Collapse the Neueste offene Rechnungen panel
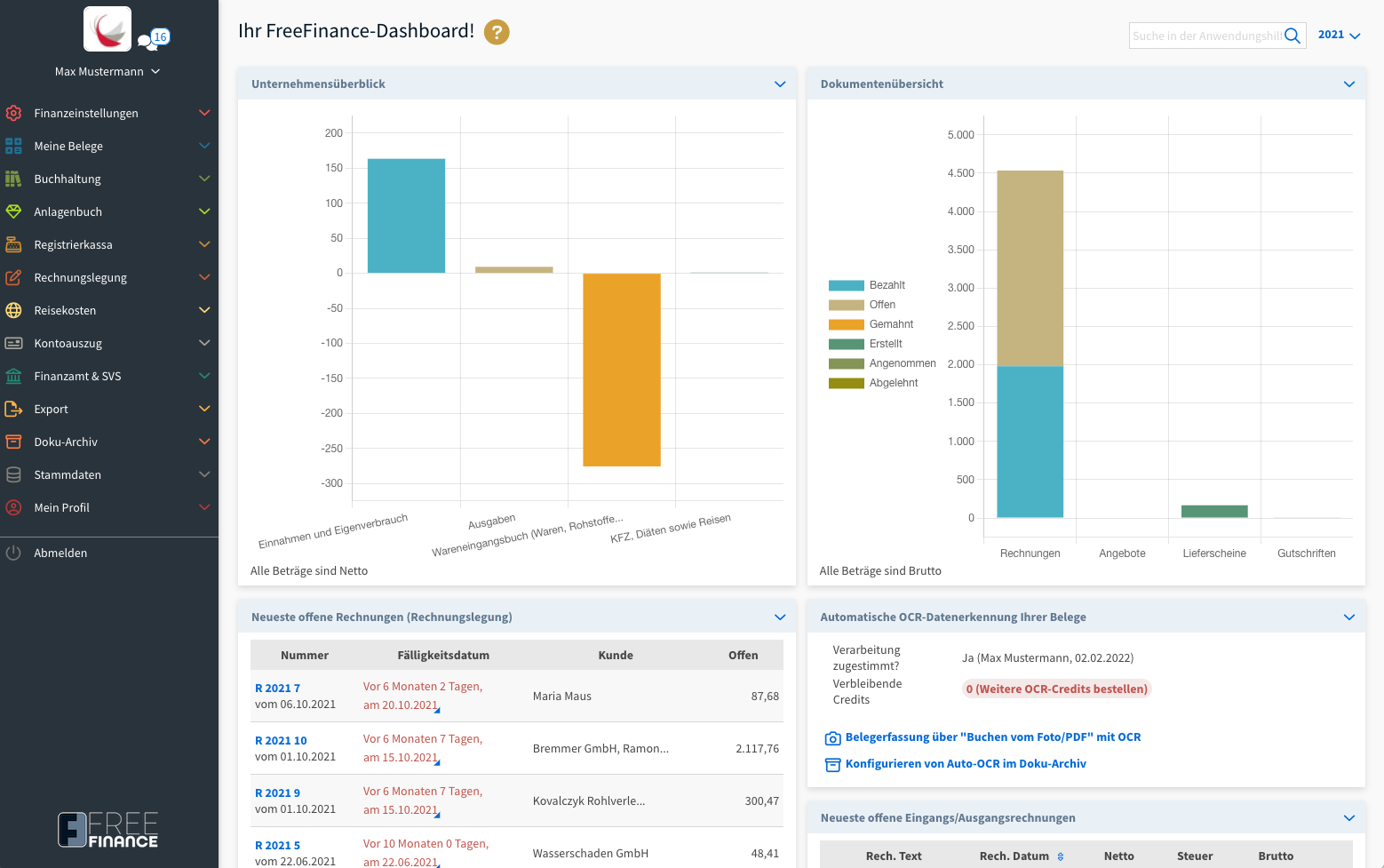The height and width of the screenshot is (868, 1384). 780,617
